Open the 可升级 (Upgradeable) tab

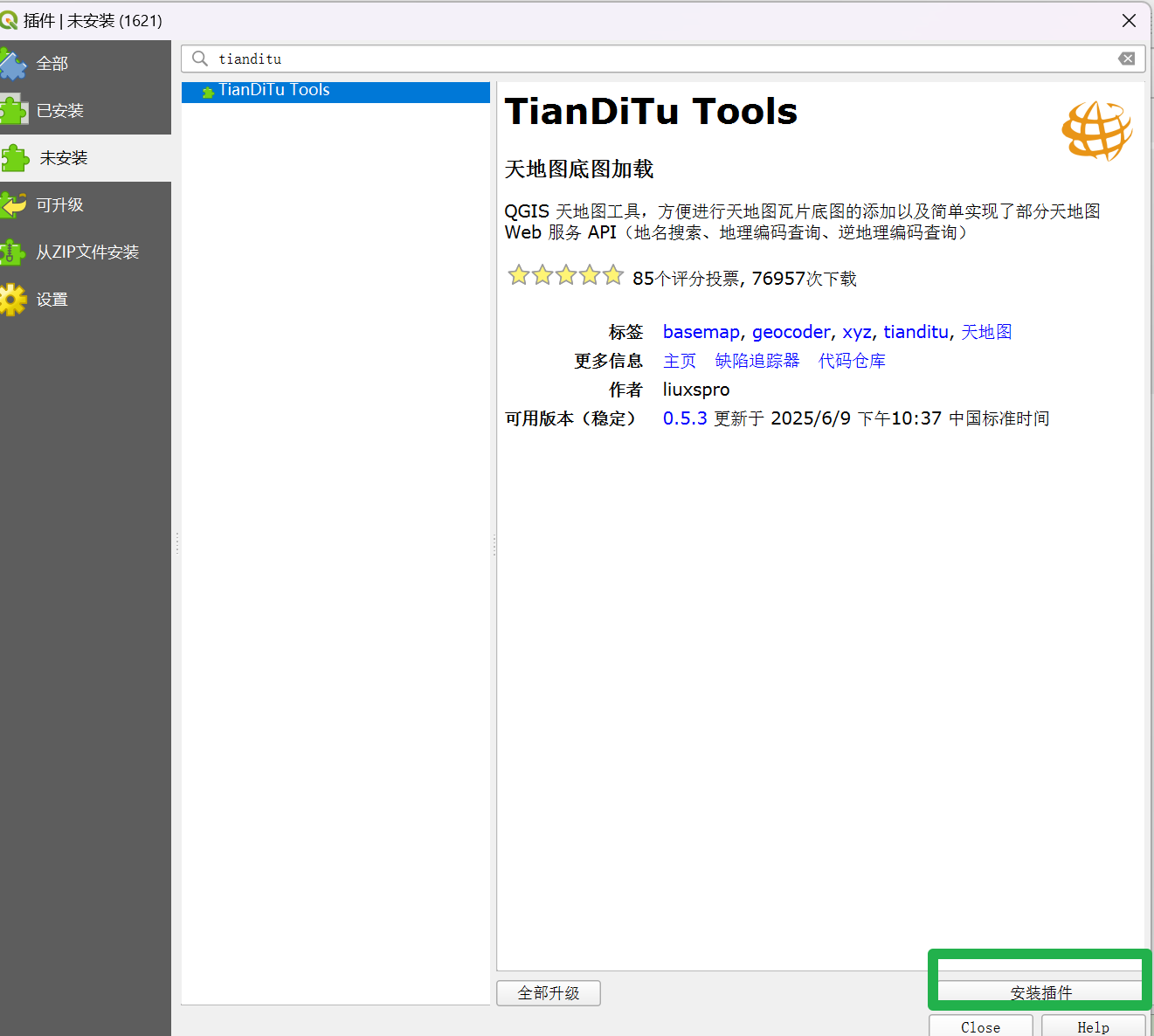coord(86,205)
